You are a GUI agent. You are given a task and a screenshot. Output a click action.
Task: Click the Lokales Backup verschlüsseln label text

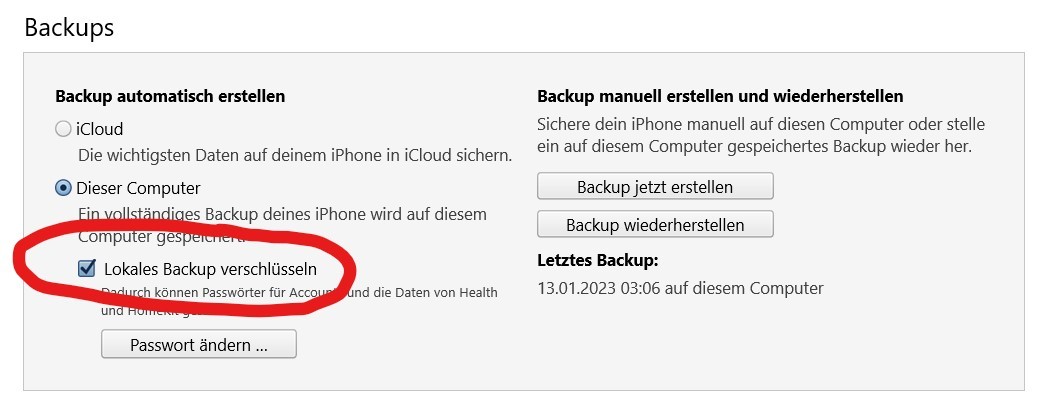(x=210, y=268)
